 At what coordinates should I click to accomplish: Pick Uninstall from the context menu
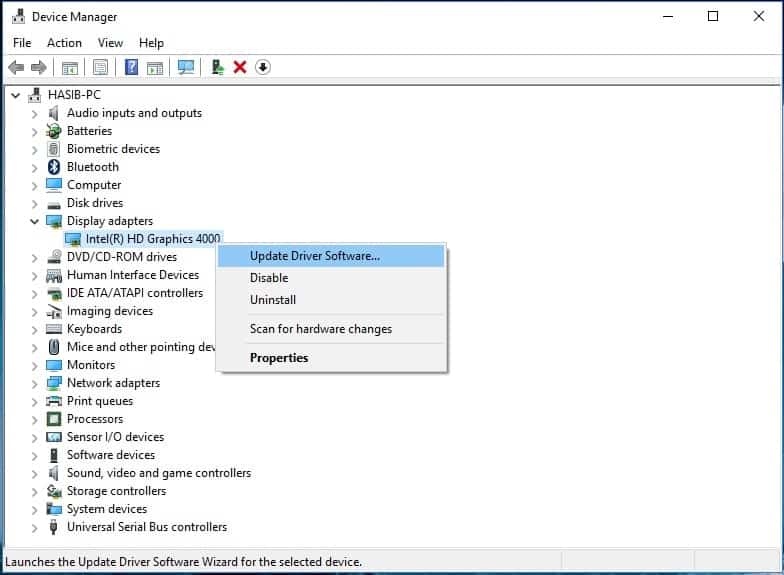[x=273, y=300]
